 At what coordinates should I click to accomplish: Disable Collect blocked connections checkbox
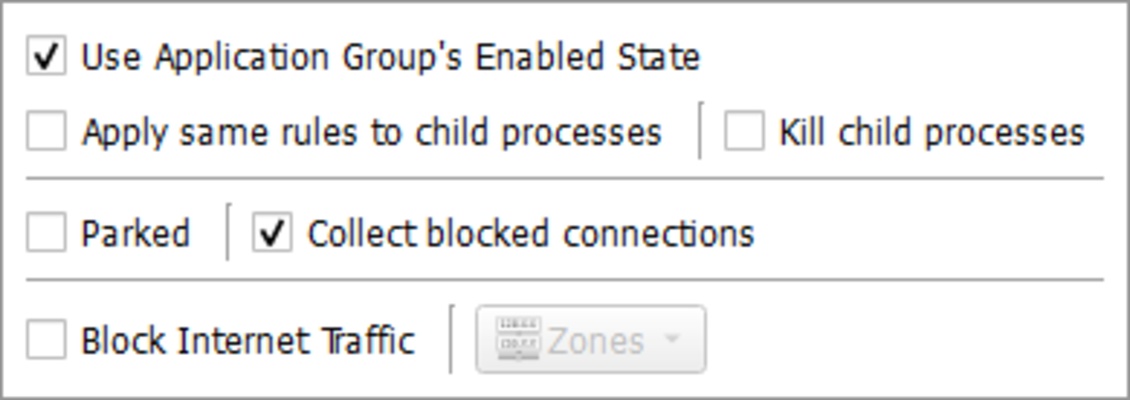272,234
